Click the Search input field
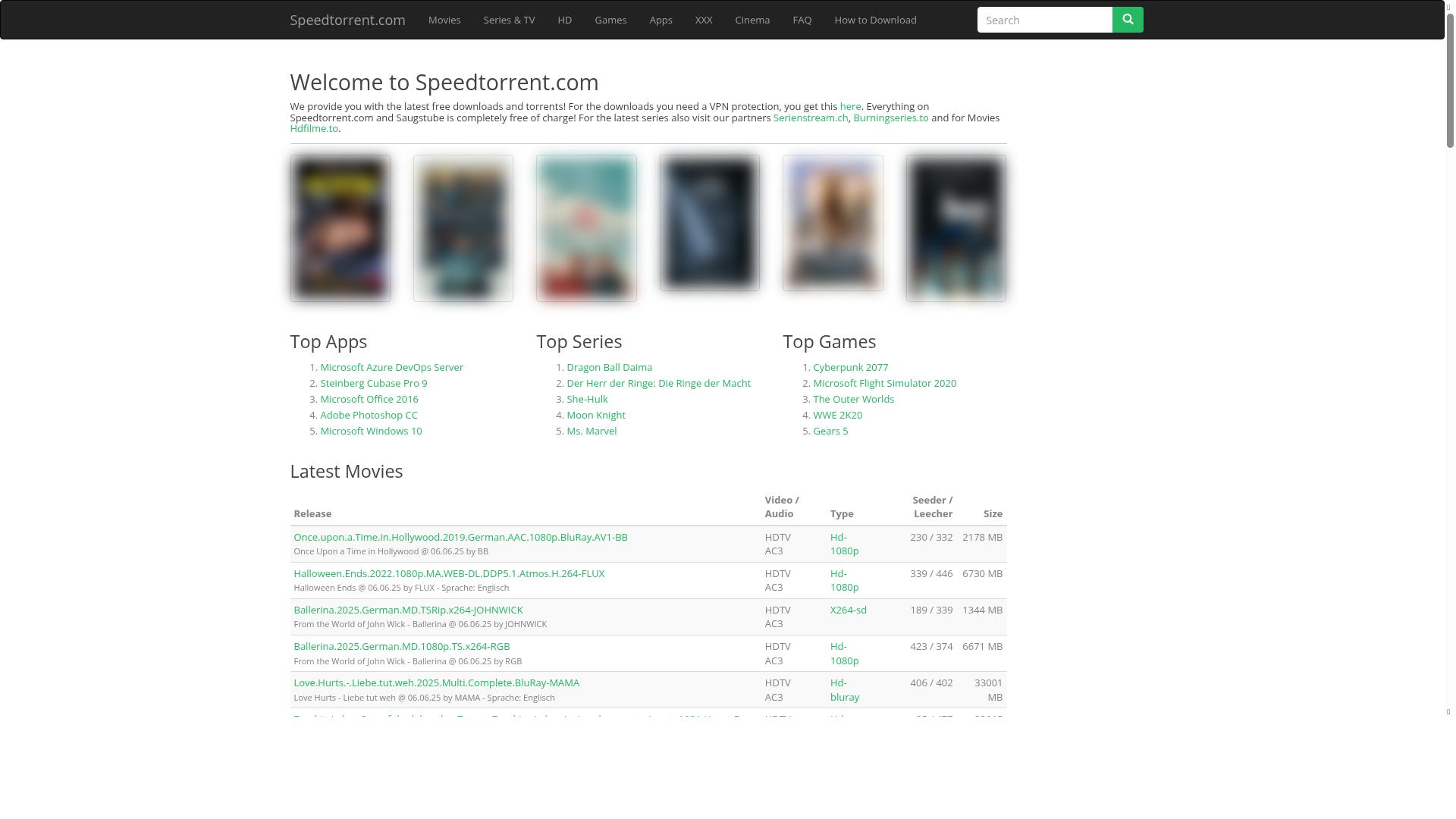This screenshot has height=819, width=1456. 1044,20
